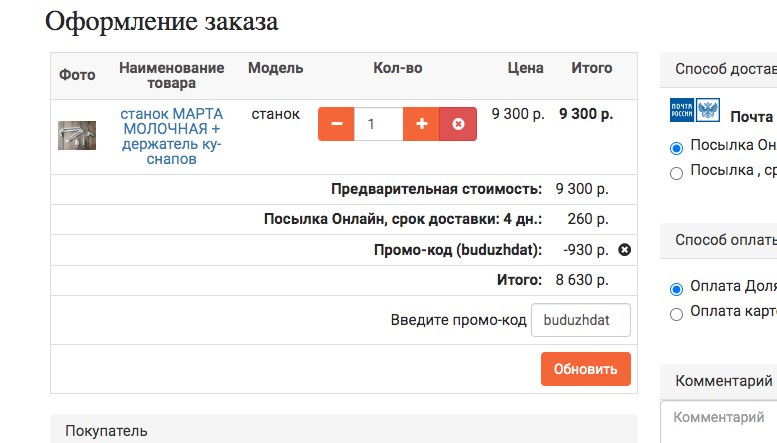Choose the second Посылка delivery radio
Viewport: 777px width, 443px height.
pos(676,172)
